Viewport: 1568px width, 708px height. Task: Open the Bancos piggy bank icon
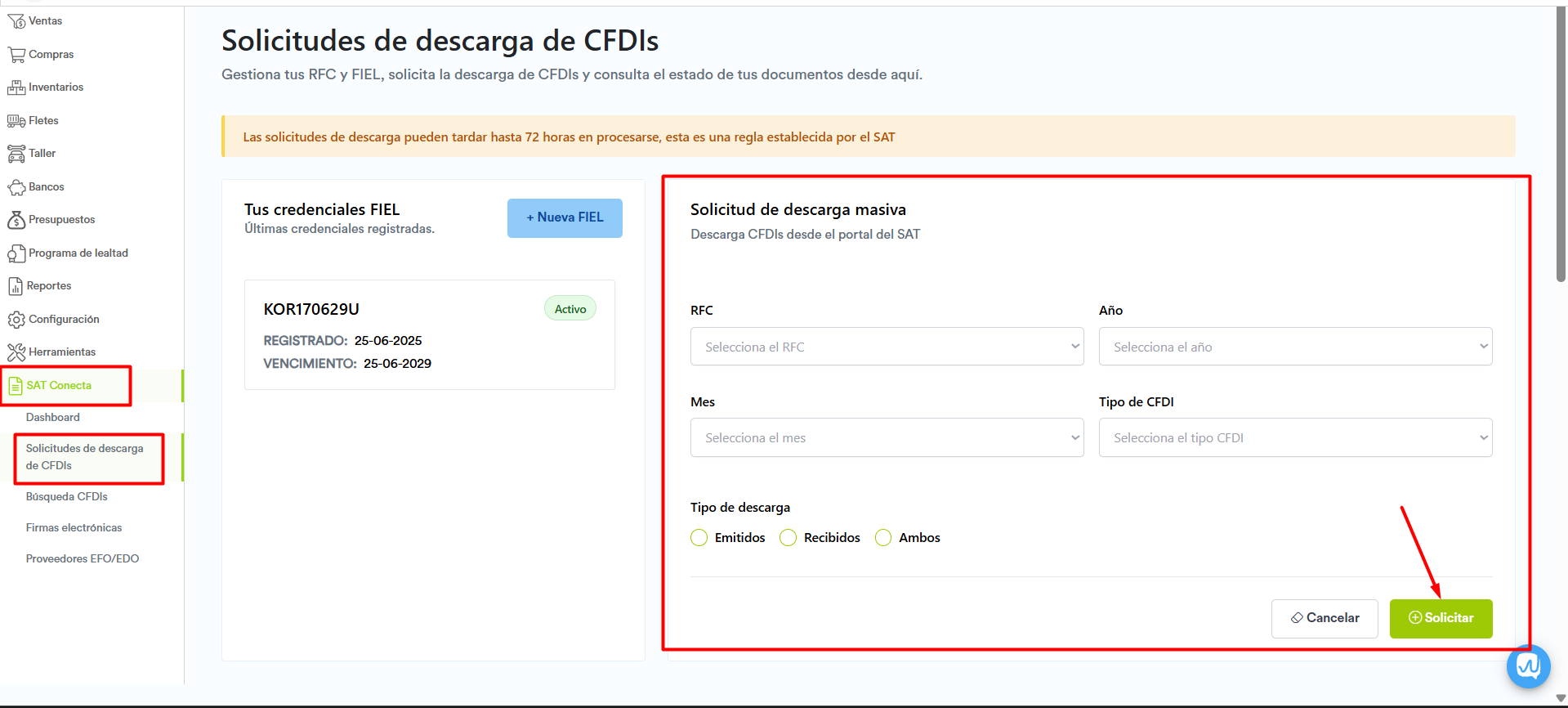16,187
